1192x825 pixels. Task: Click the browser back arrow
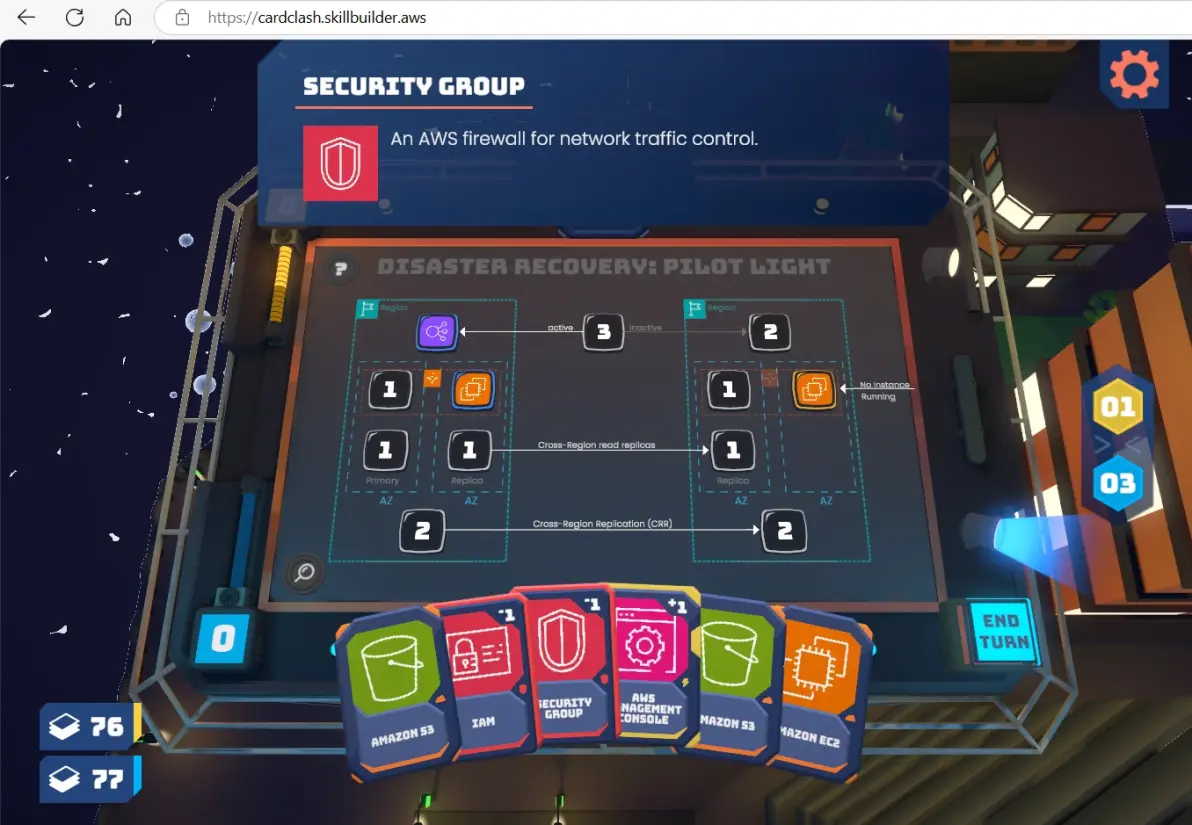click(27, 17)
